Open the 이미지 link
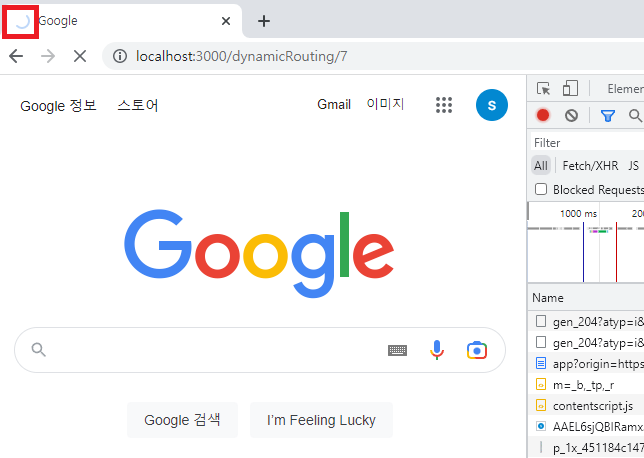Screen dimensions: 644x458 [x=385, y=104]
